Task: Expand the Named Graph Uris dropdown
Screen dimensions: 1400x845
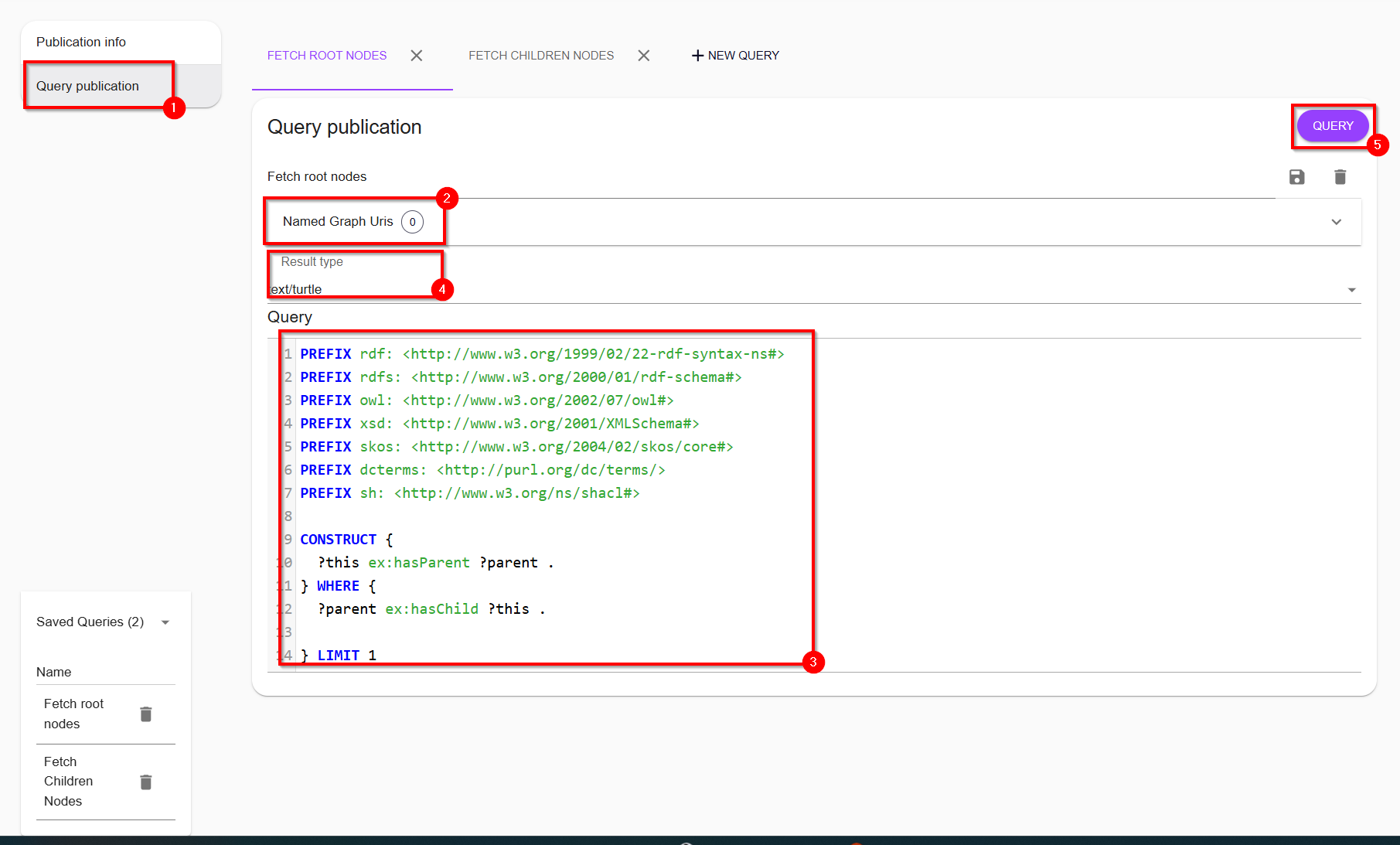Action: pyautogui.click(x=1336, y=222)
